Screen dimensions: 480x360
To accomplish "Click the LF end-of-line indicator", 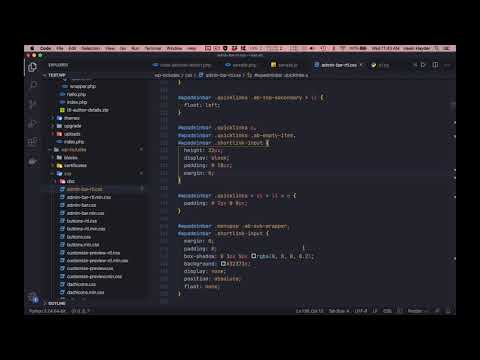I will pyautogui.click(x=375, y=311).
